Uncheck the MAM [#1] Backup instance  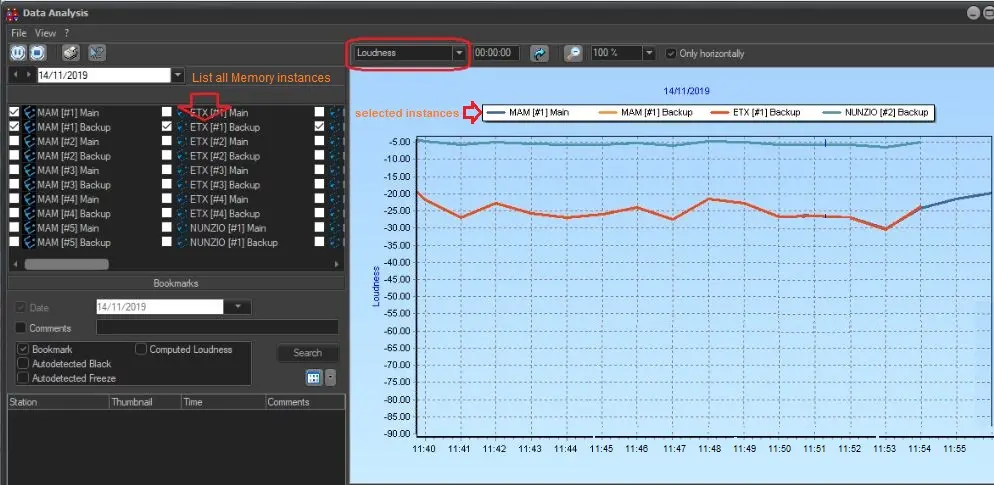pos(14,128)
